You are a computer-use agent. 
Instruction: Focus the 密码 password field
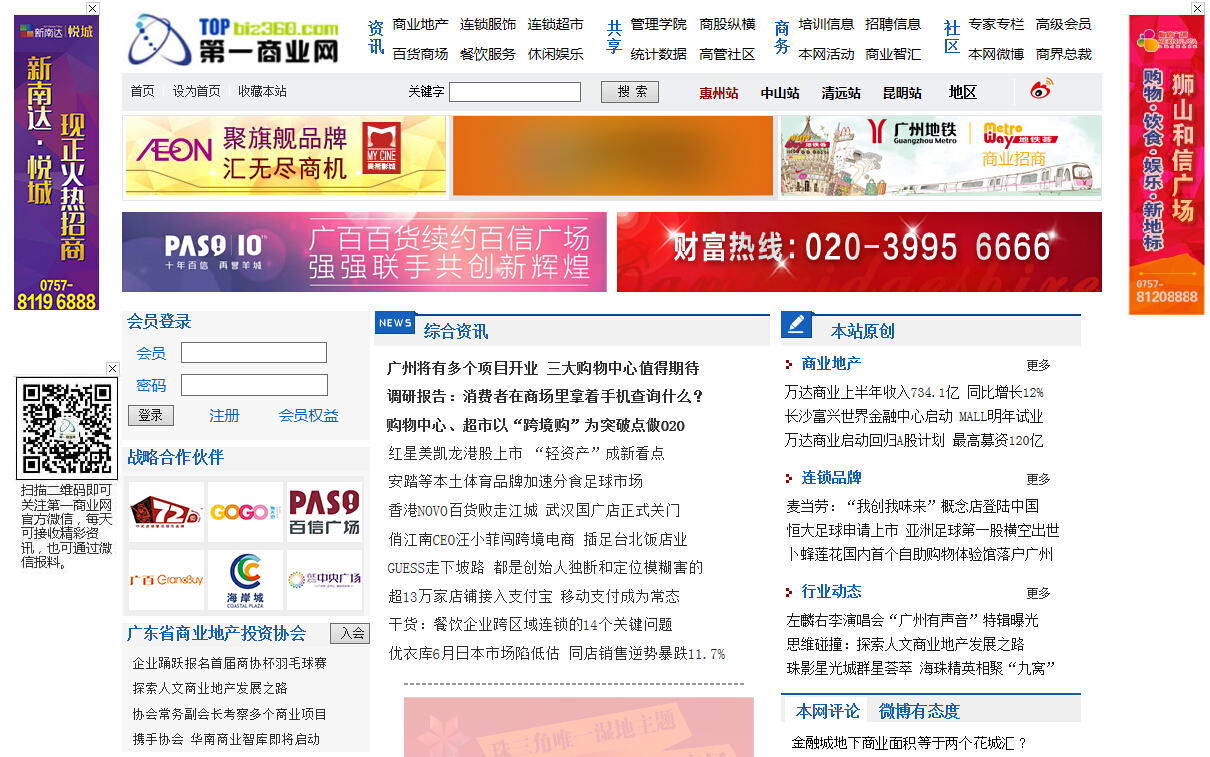coord(254,385)
